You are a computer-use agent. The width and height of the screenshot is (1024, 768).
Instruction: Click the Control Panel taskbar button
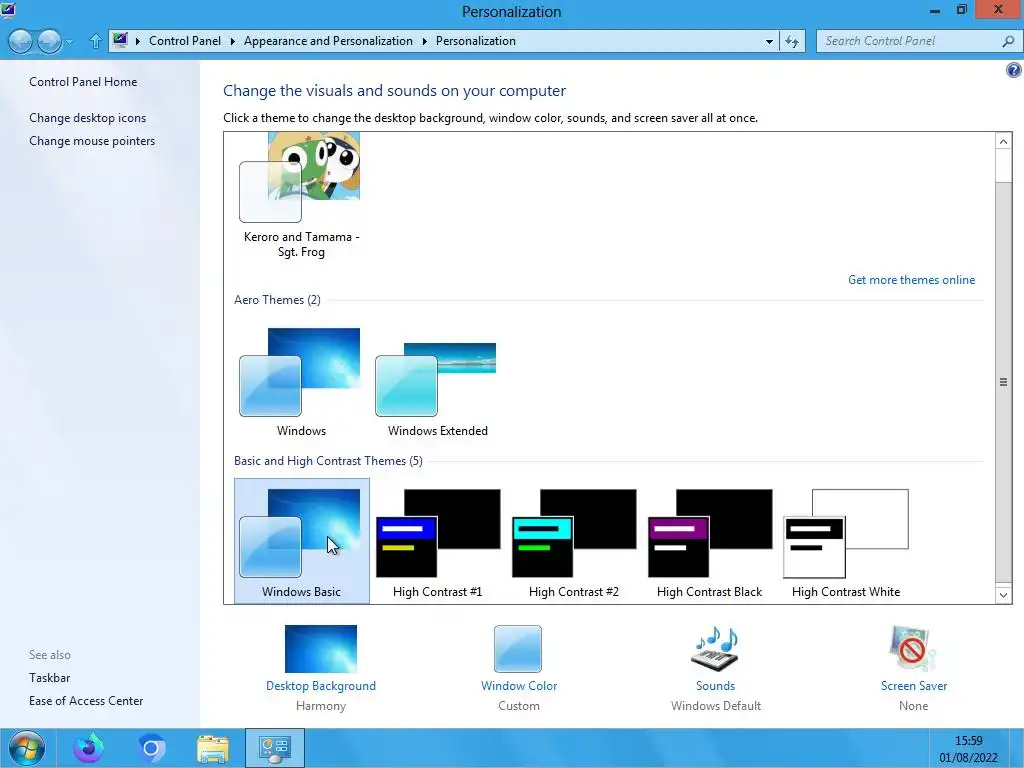(x=275, y=748)
